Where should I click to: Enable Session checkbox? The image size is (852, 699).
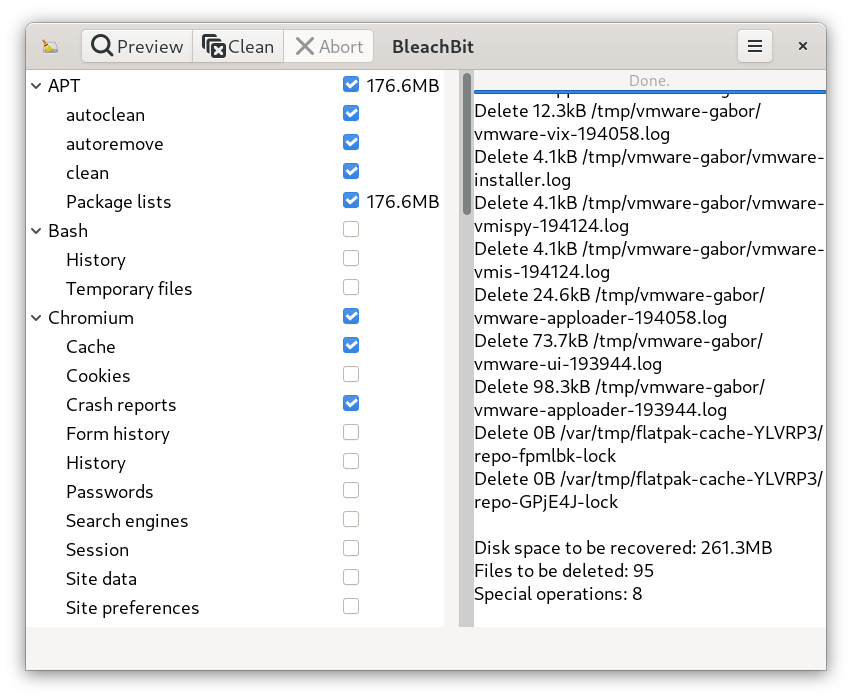pos(351,548)
